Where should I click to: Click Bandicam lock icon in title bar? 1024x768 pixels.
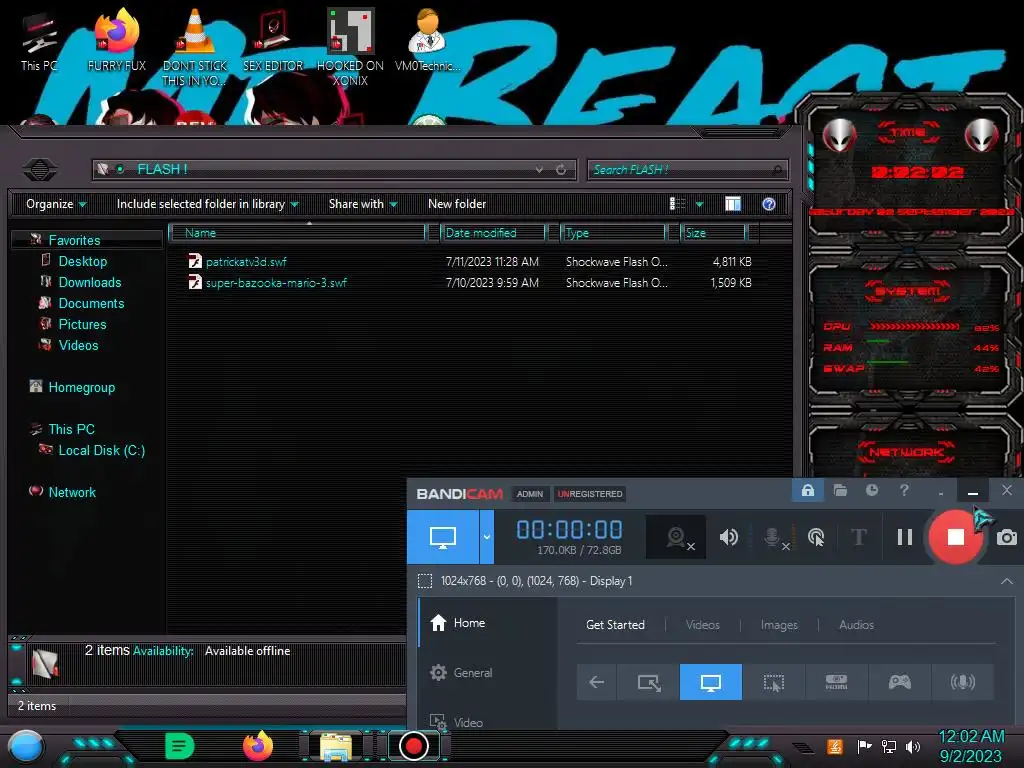click(808, 490)
